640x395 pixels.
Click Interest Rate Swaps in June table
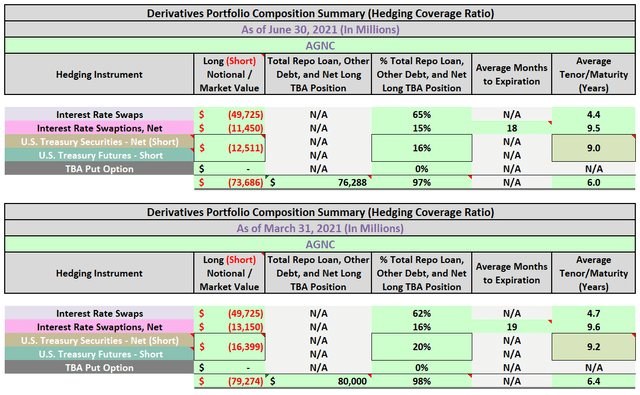99,115
